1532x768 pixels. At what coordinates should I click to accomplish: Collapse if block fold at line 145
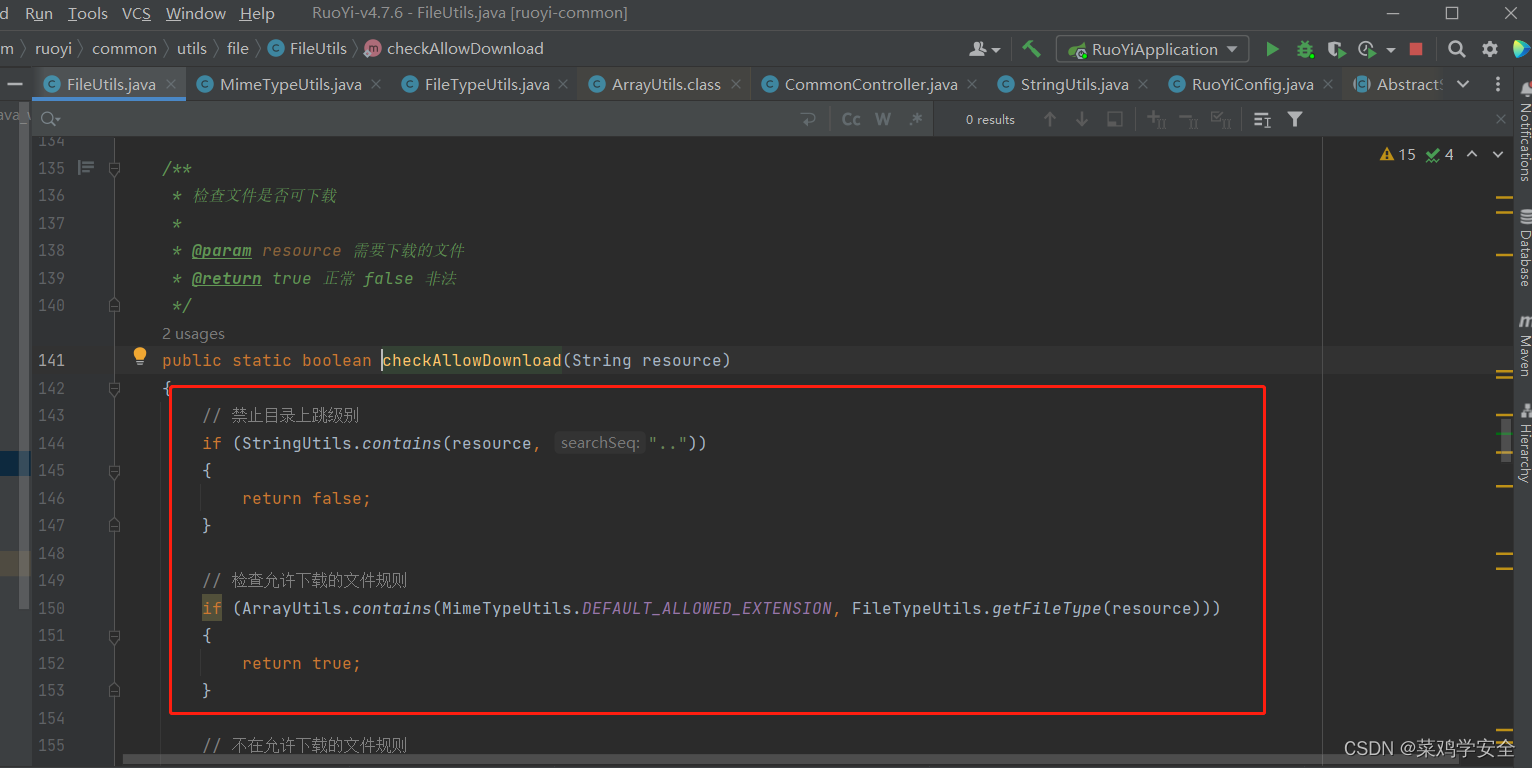coord(114,471)
